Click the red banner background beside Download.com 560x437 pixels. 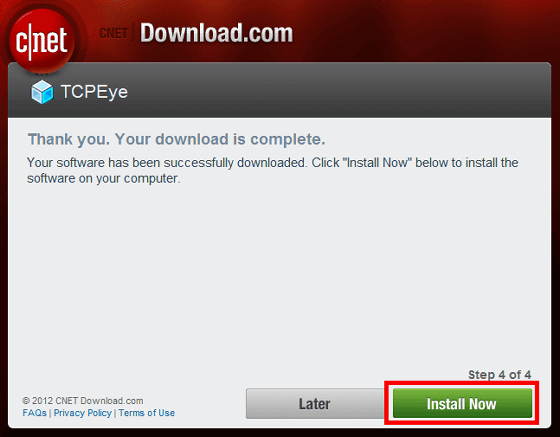click(421, 32)
